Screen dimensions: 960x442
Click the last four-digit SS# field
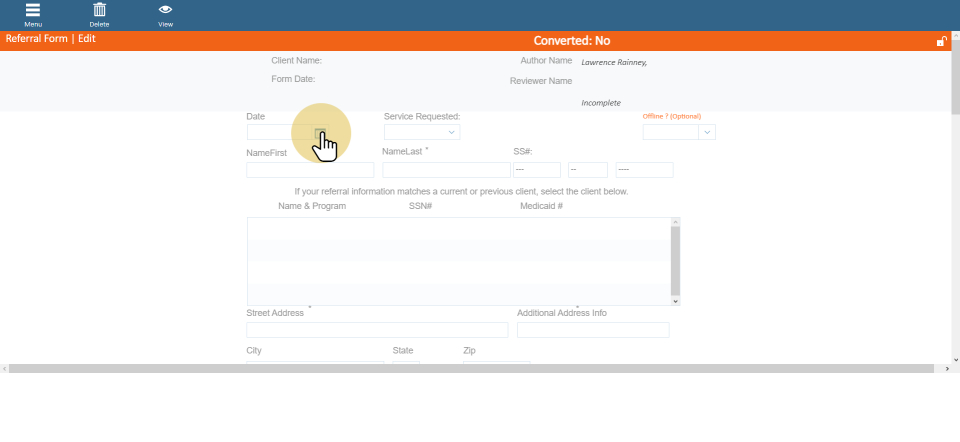(x=644, y=170)
